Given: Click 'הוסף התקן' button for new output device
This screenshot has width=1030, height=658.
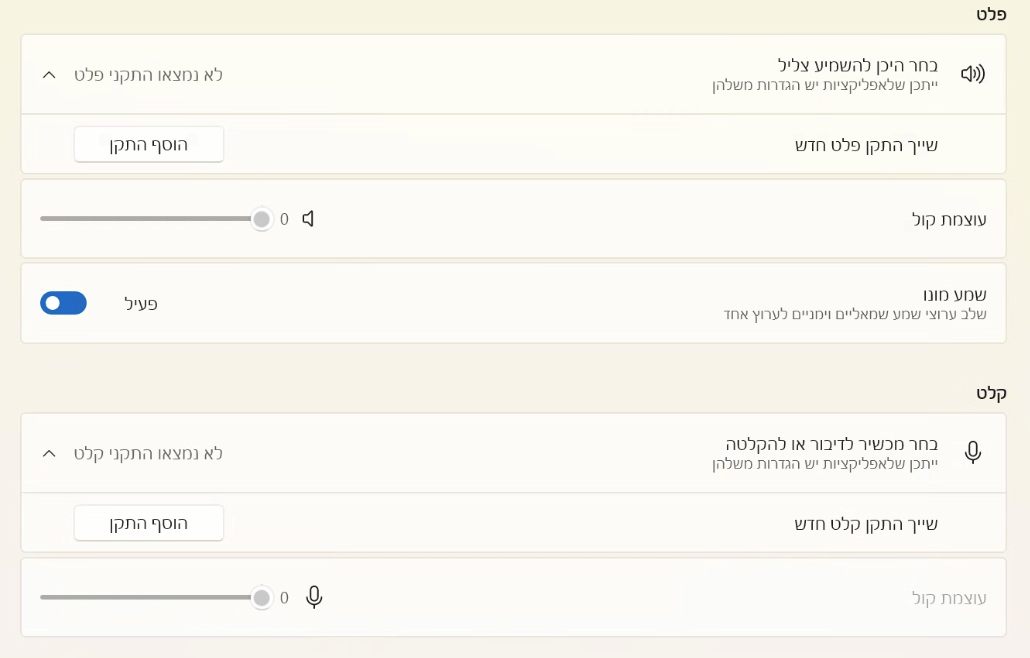Looking at the screenshot, I should pyautogui.click(x=149, y=144).
